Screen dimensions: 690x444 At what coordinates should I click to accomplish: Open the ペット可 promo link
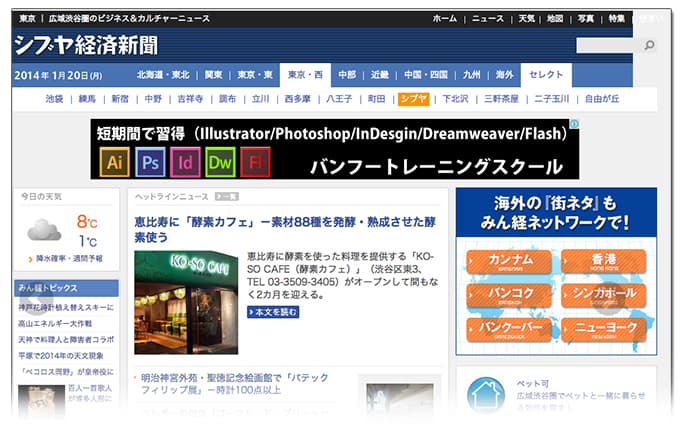532,383
